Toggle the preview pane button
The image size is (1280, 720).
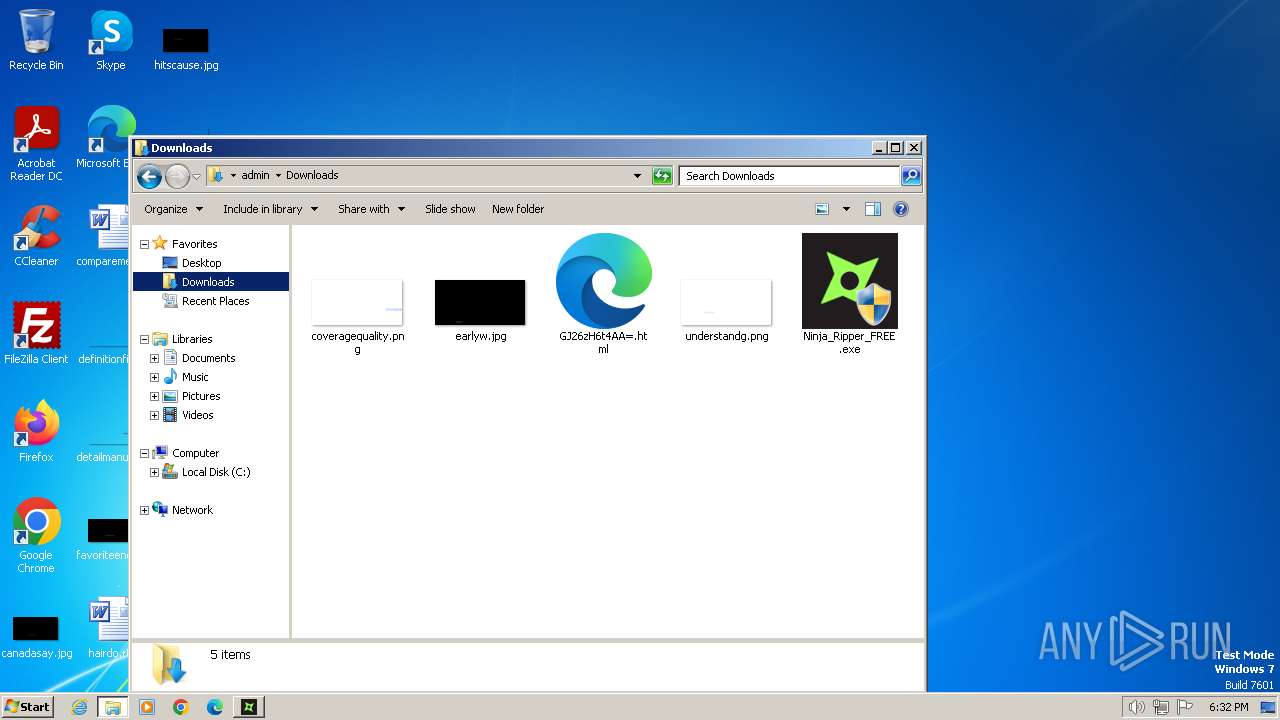(x=872, y=209)
